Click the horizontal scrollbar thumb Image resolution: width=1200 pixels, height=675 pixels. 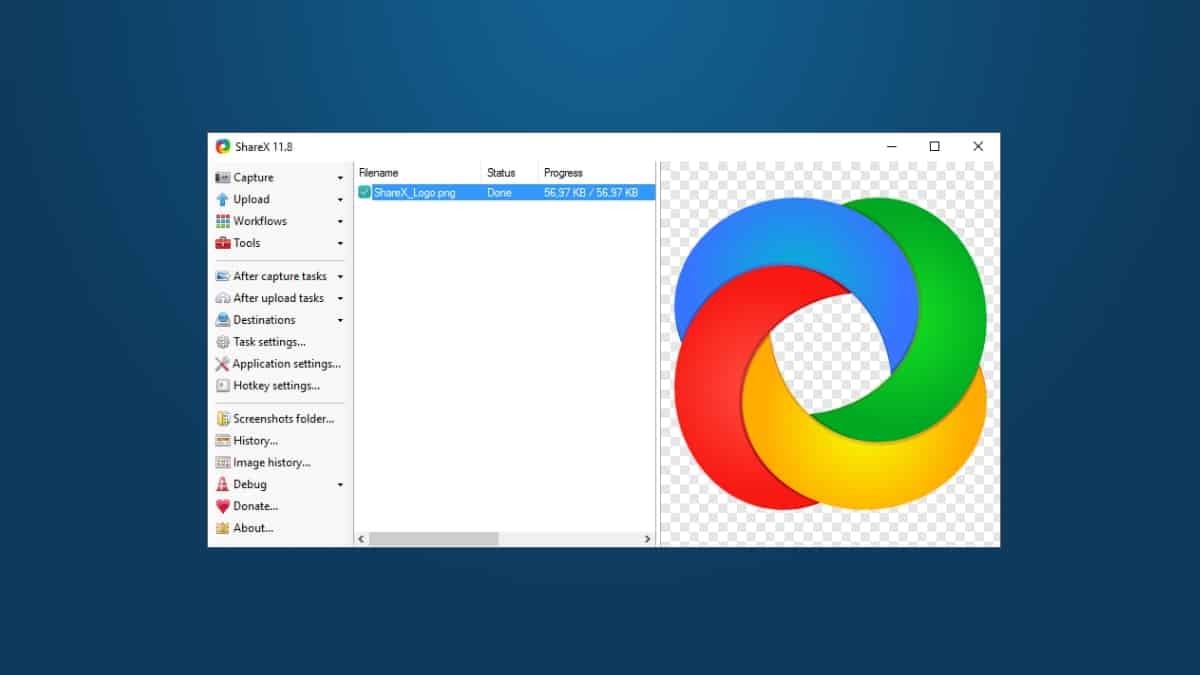pyautogui.click(x=433, y=539)
